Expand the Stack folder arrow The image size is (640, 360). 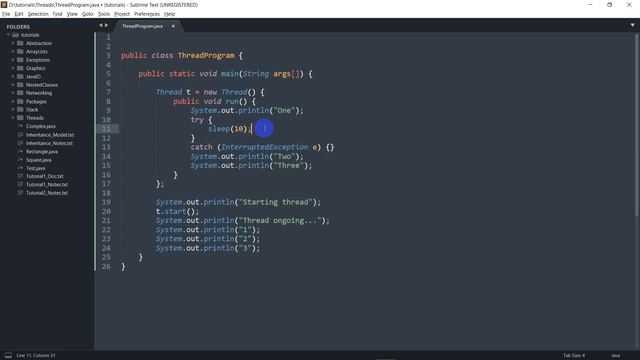coord(13,109)
